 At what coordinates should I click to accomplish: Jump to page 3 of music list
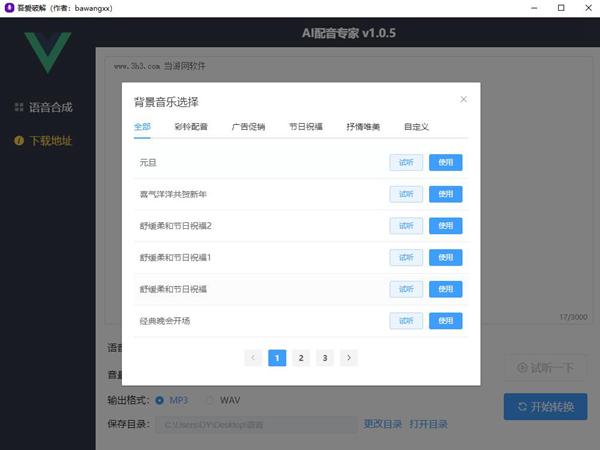(324, 357)
